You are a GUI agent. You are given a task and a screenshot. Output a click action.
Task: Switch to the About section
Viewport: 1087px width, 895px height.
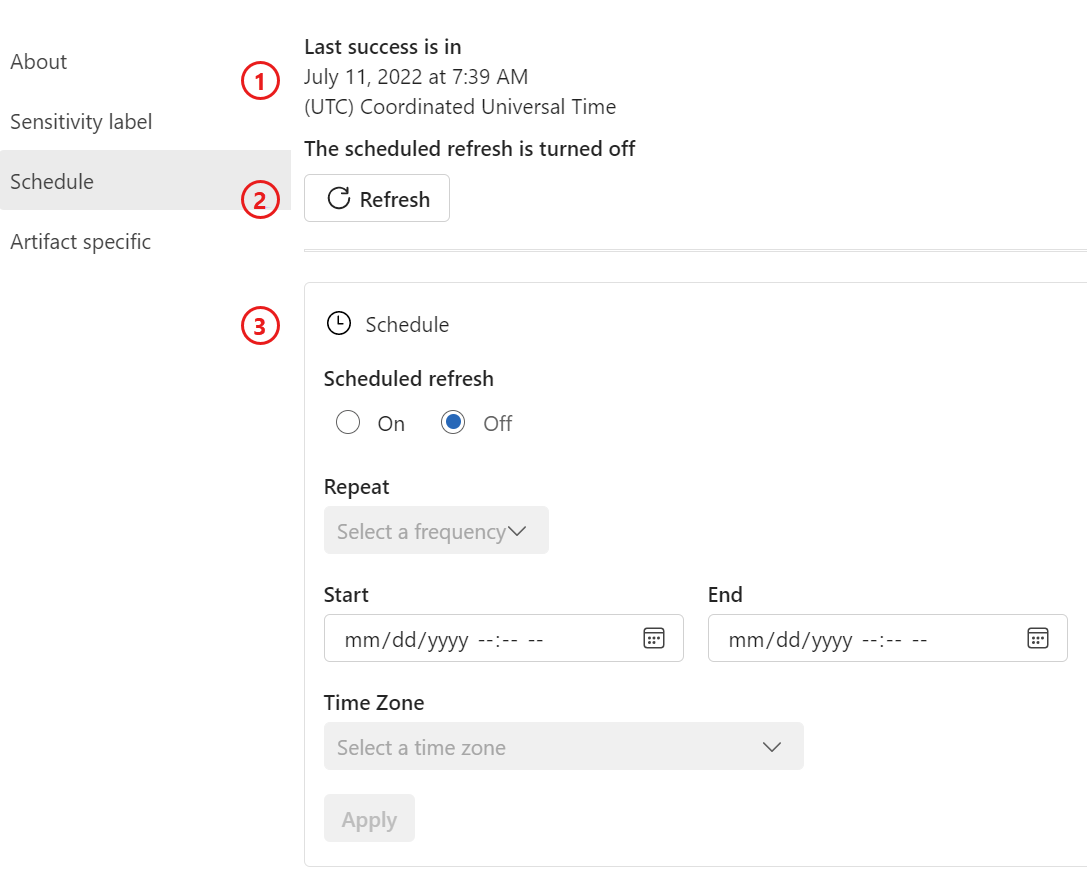click(39, 61)
